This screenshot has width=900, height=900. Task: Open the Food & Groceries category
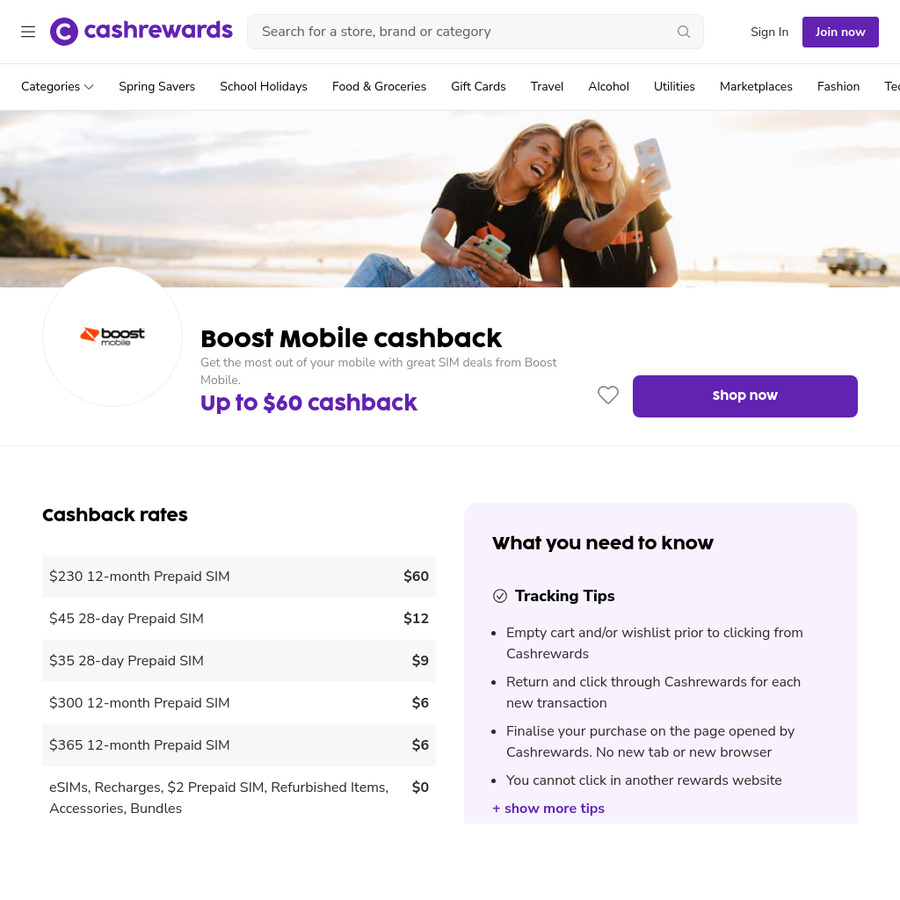point(379,87)
